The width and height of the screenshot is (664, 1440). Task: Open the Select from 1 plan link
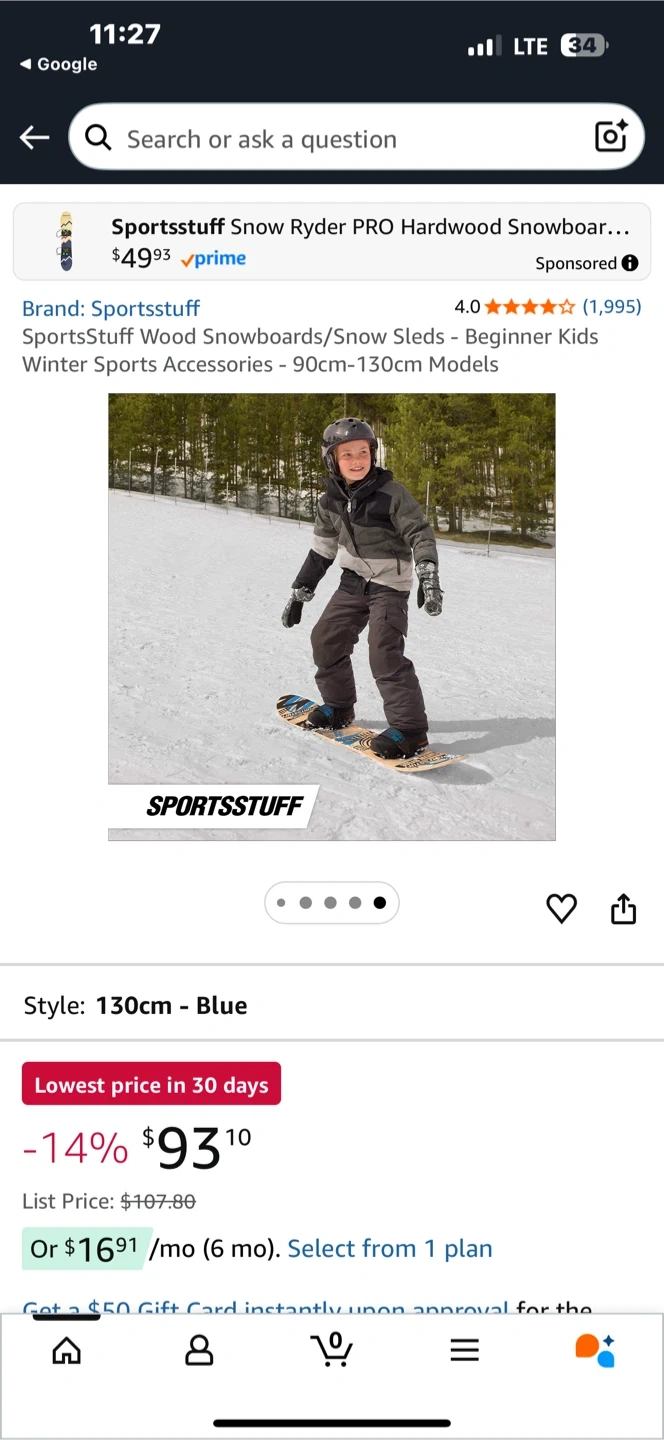390,1248
